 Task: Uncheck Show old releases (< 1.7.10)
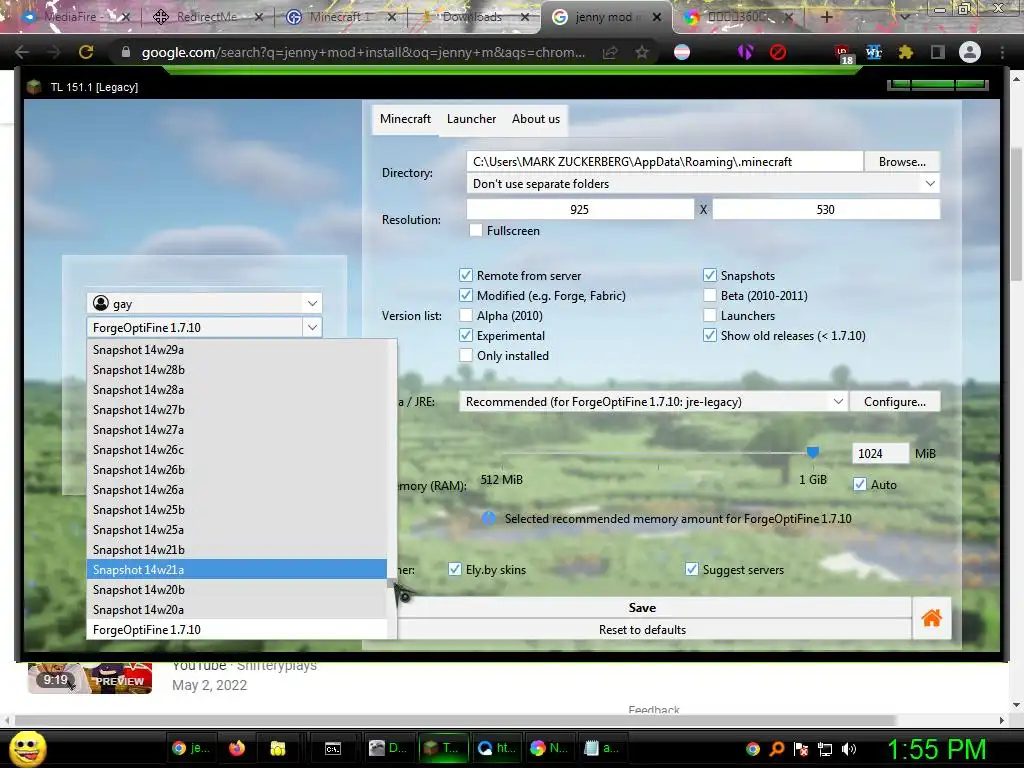(x=710, y=336)
